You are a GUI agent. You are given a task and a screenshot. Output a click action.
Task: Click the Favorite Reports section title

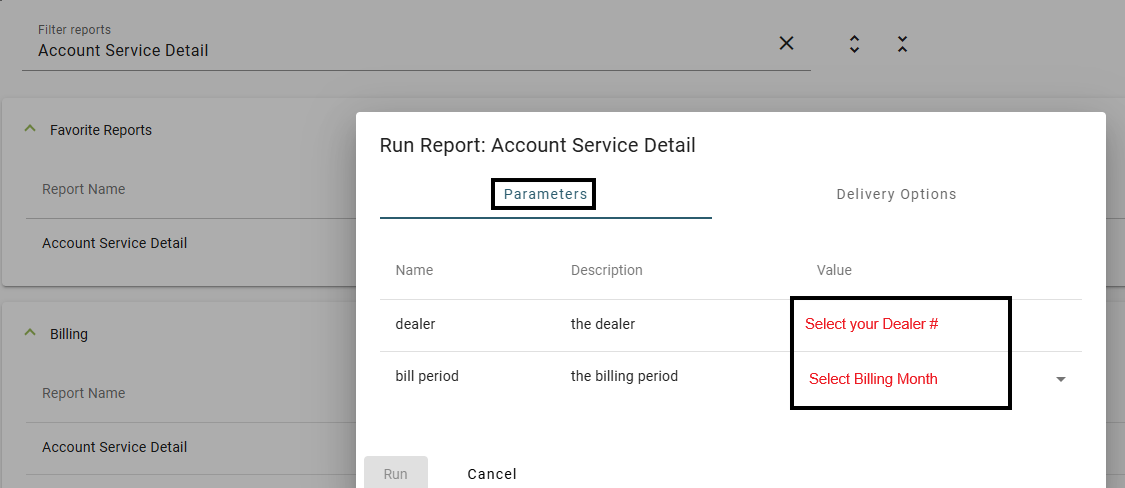tap(101, 131)
